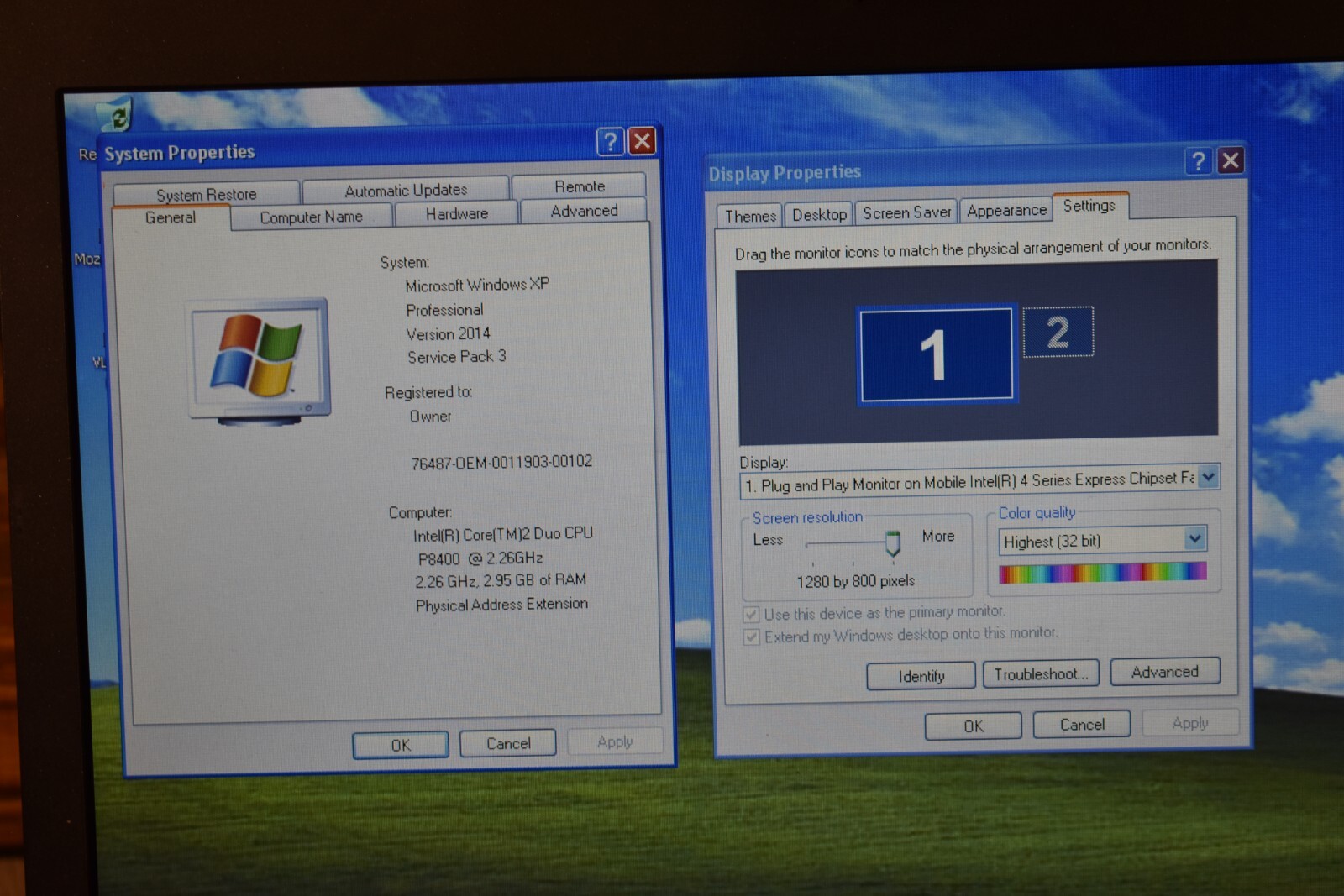Click Cancel in Display Properties
Screen dimensions: 1344x896
coord(1082,724)
